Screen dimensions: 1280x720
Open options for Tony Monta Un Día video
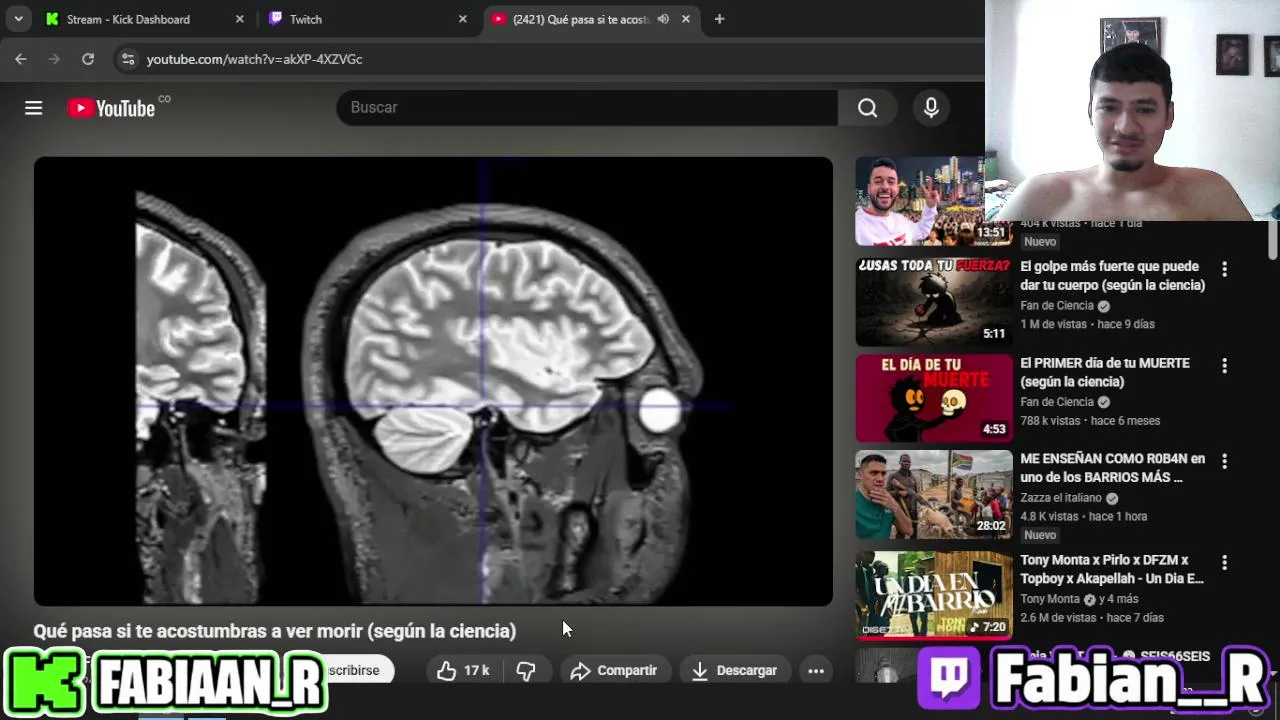[1224, 563]
